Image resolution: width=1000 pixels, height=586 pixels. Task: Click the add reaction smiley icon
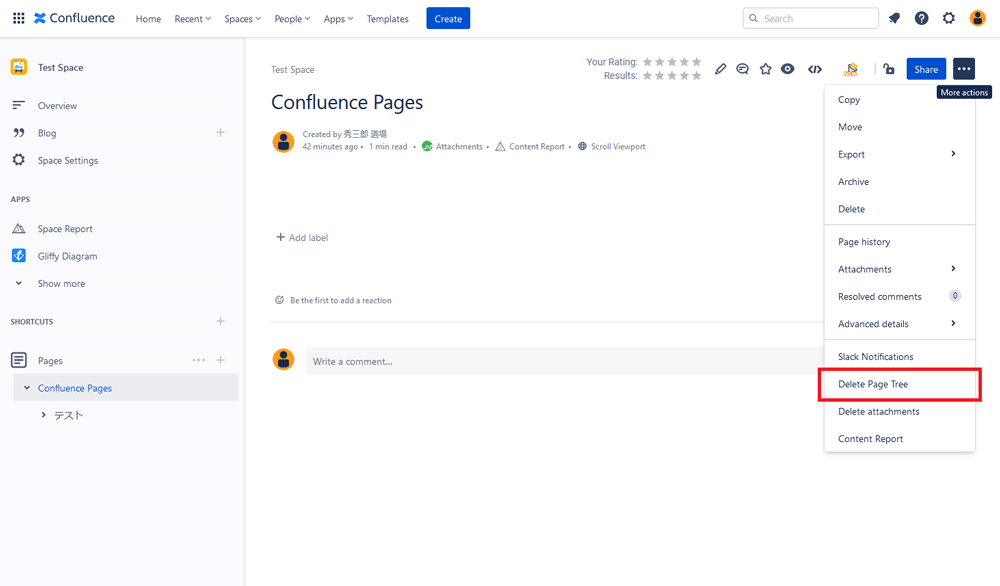279,300
